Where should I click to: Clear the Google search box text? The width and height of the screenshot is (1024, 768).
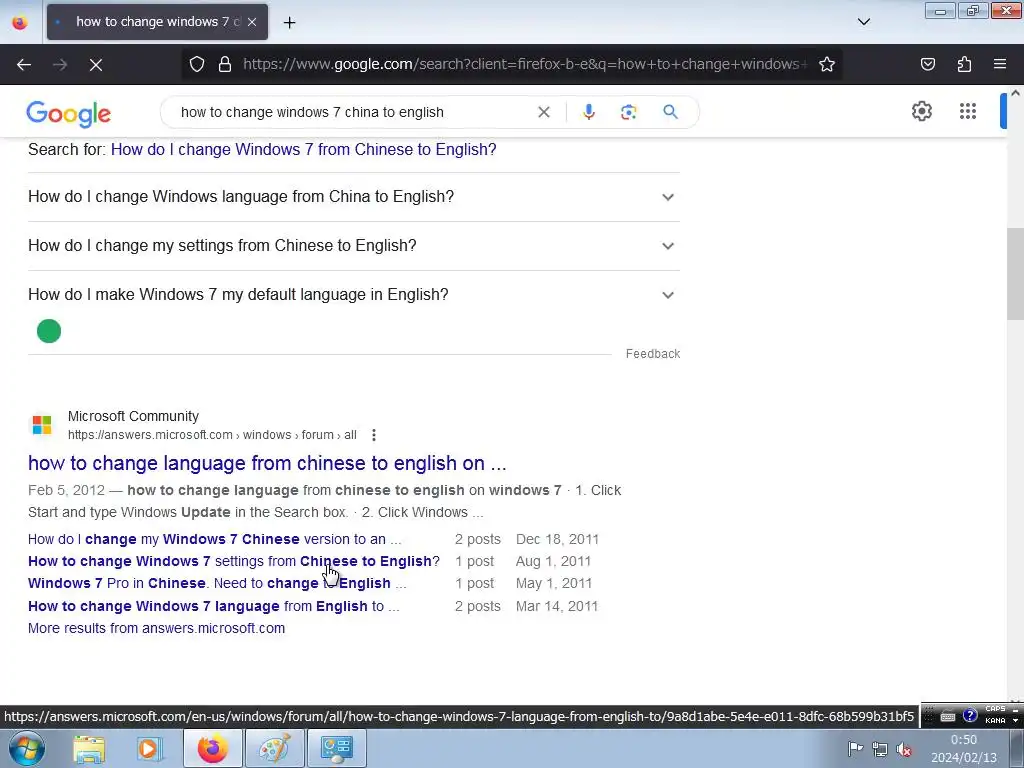pyautogui.click(x=543, y=112)
